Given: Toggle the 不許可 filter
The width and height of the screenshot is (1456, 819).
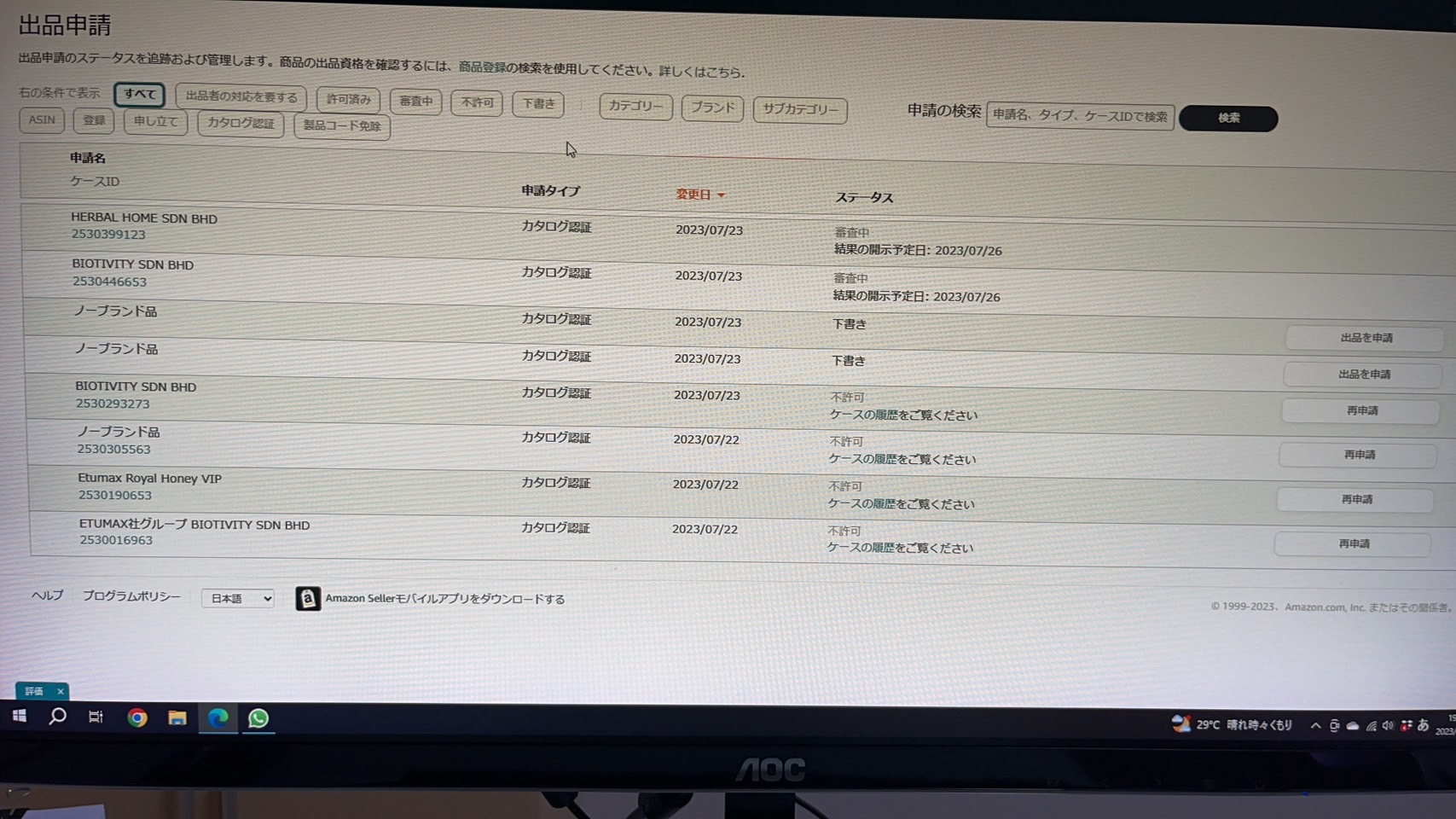Looking at the screenshot, I should point(477,102).
